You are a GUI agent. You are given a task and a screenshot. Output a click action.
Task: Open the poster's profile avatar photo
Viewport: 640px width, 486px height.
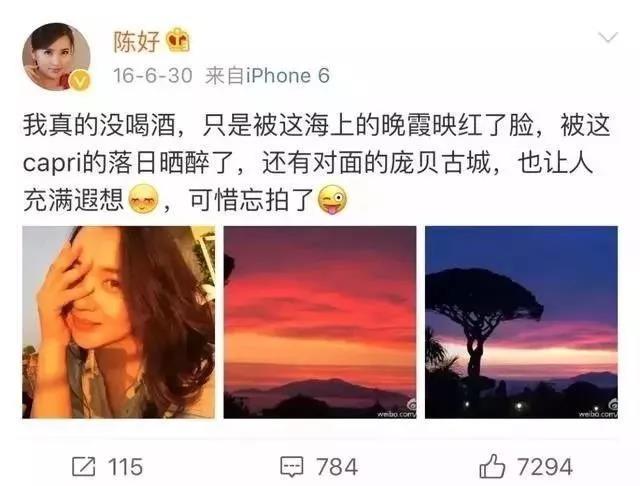[56, 56]
